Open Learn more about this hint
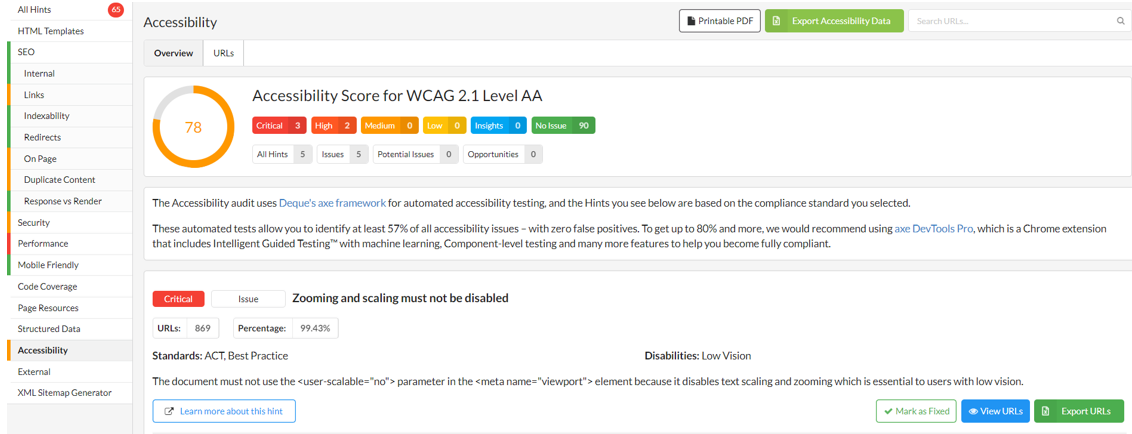This screenshot has width=1132, height=434. tap(224, 411)
